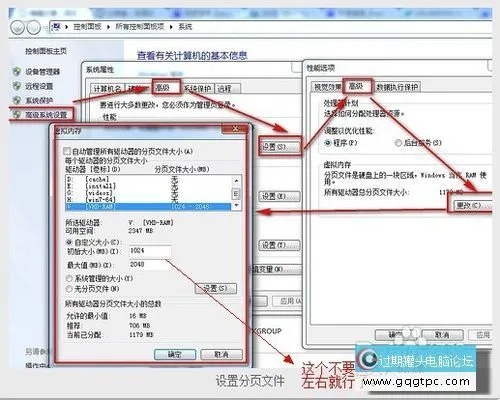Select drive H: [win7-64] in the list
The width and height of the screenshot is (500, 400).
pyautogui.click(x=148, y=200)
